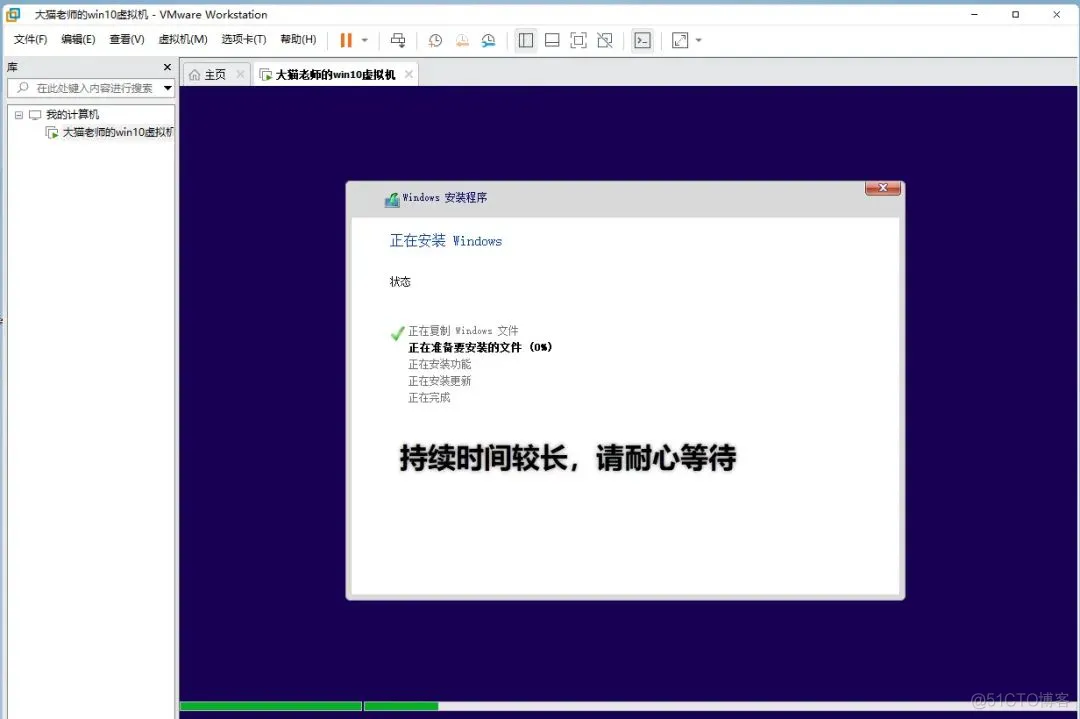Open the power options dropdown beside the pause icon
1080x719 pixels.
click(365, 41)
